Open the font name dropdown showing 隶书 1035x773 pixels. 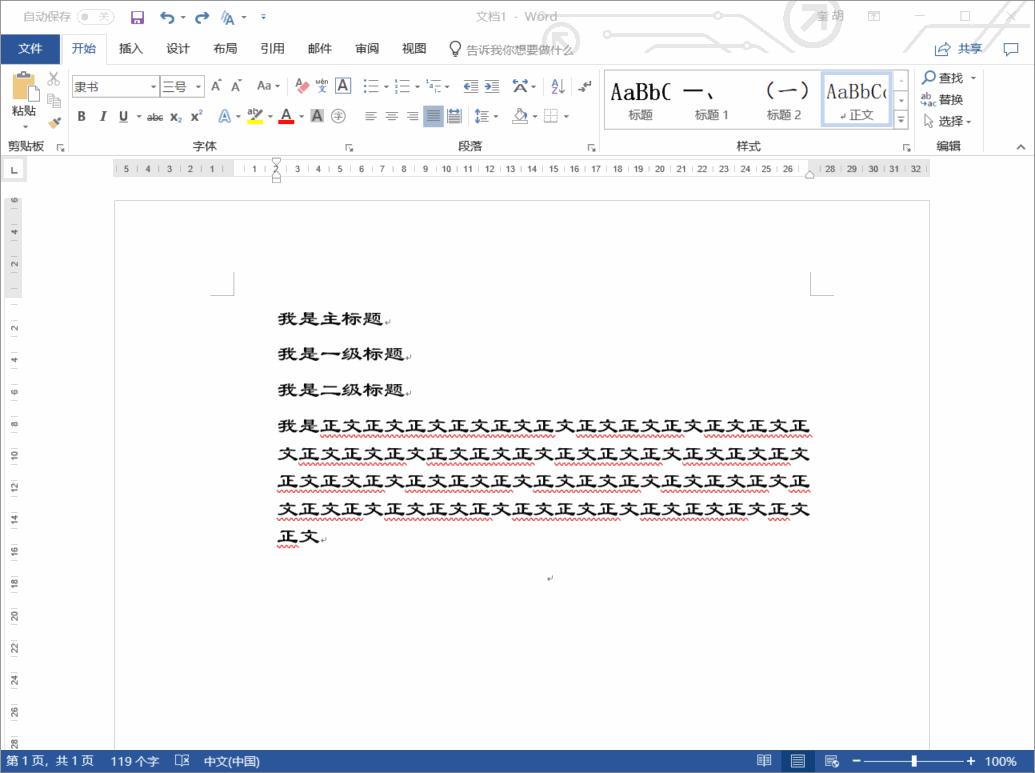point(154,86)
